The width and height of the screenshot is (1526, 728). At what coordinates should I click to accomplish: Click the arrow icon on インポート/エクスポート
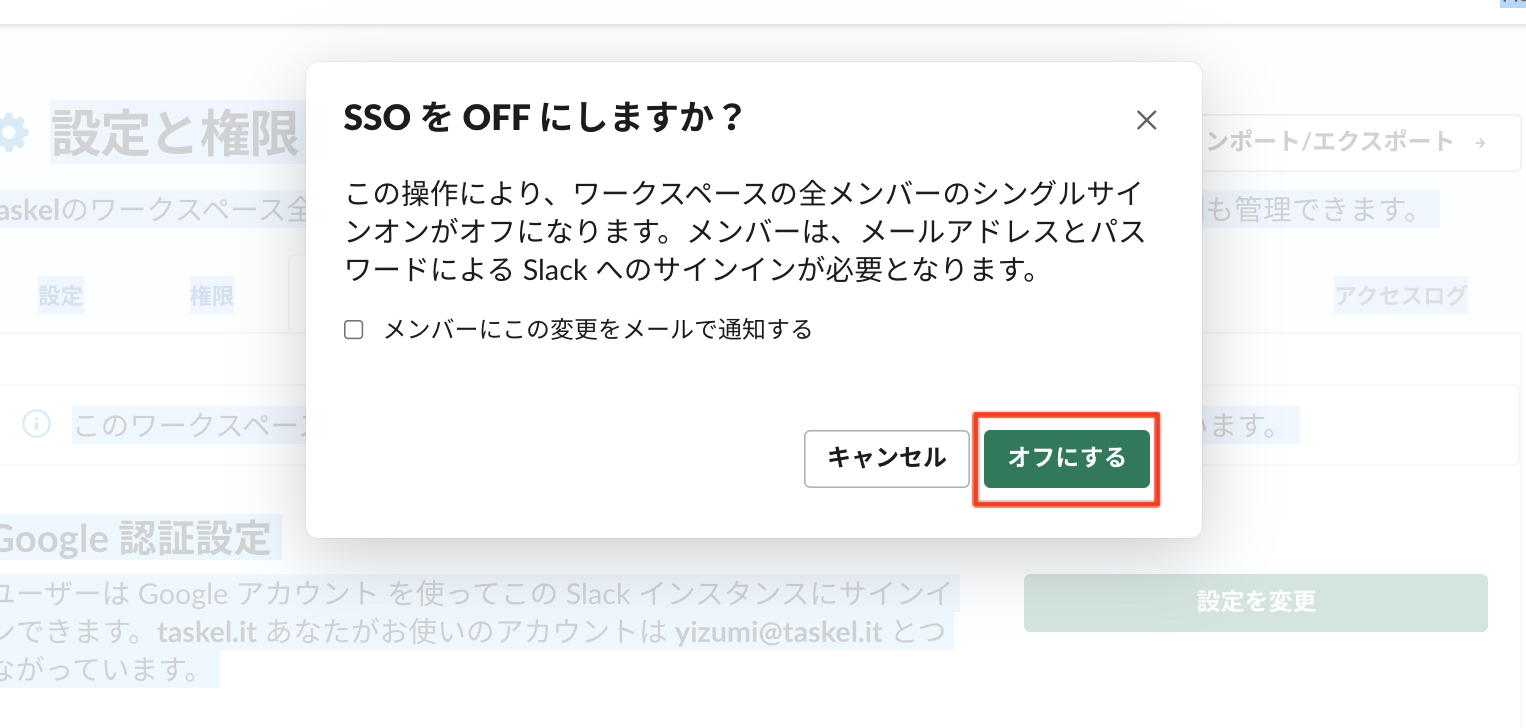(x=1480, y=142)
